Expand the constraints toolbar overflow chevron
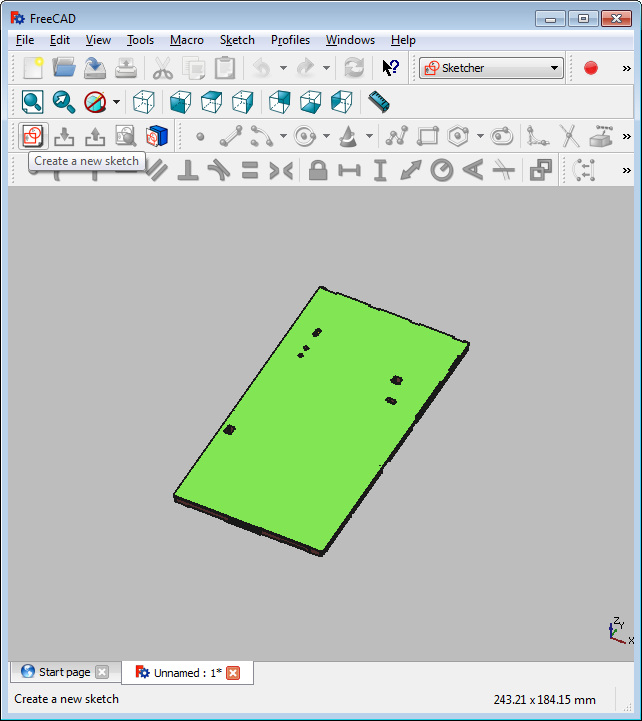Image resolution: width=642 pixels, height=721 pixels. pyautogui.click(x=626, y=171)
